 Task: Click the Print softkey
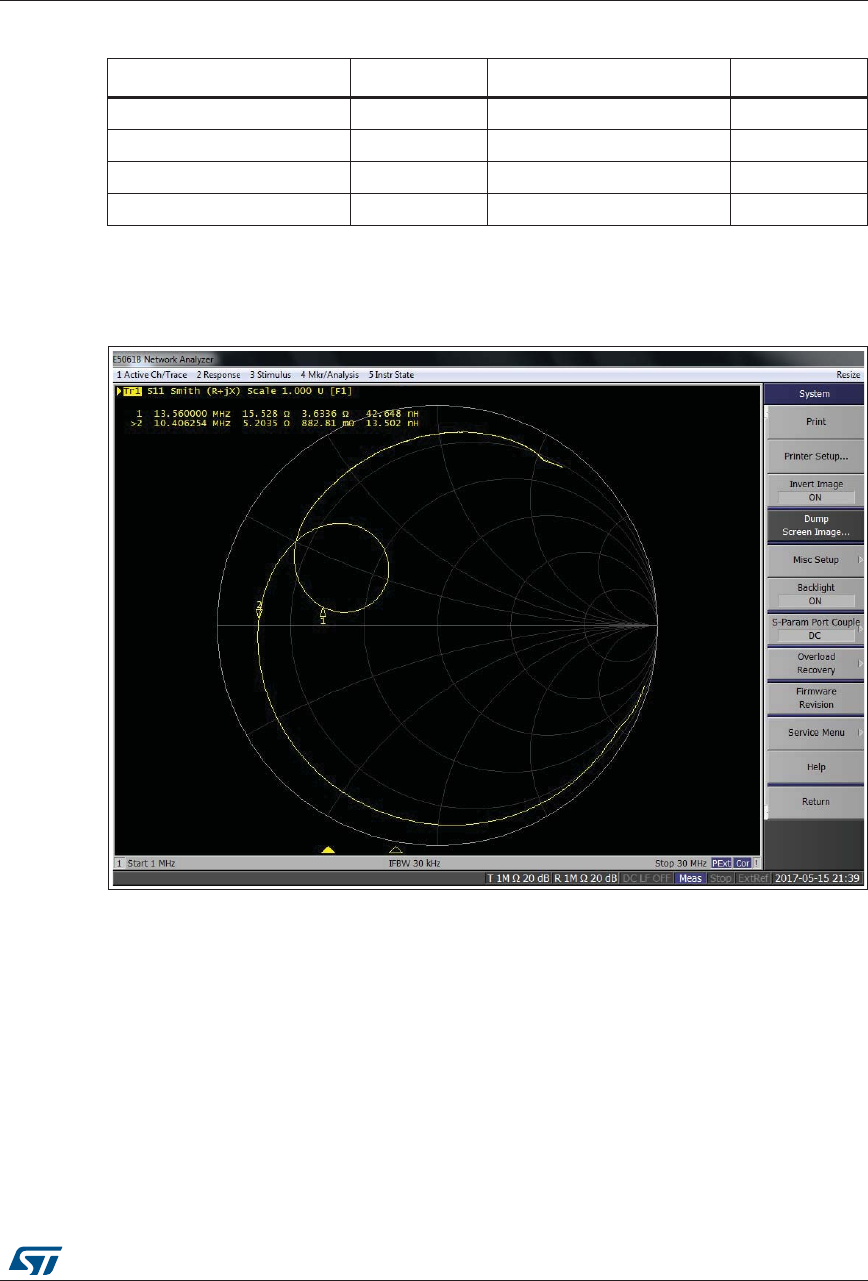(x=815, y=422)
